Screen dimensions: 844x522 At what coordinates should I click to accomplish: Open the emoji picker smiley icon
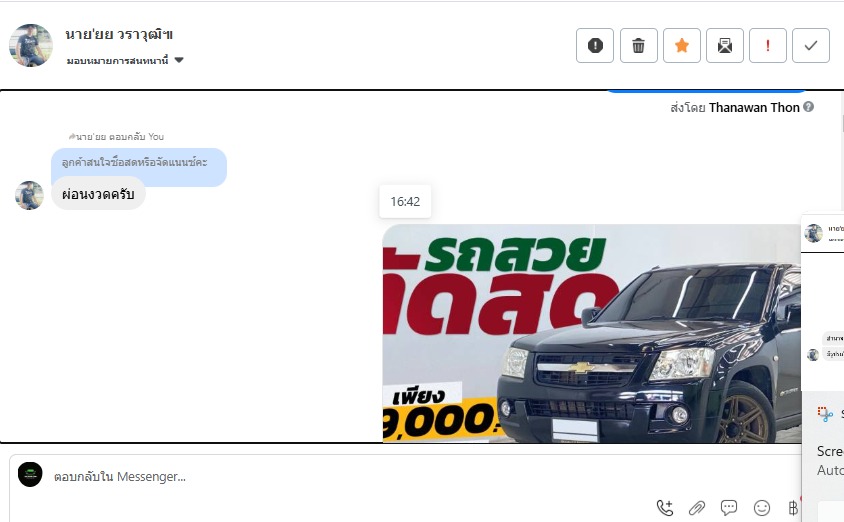tap(762, 507)
